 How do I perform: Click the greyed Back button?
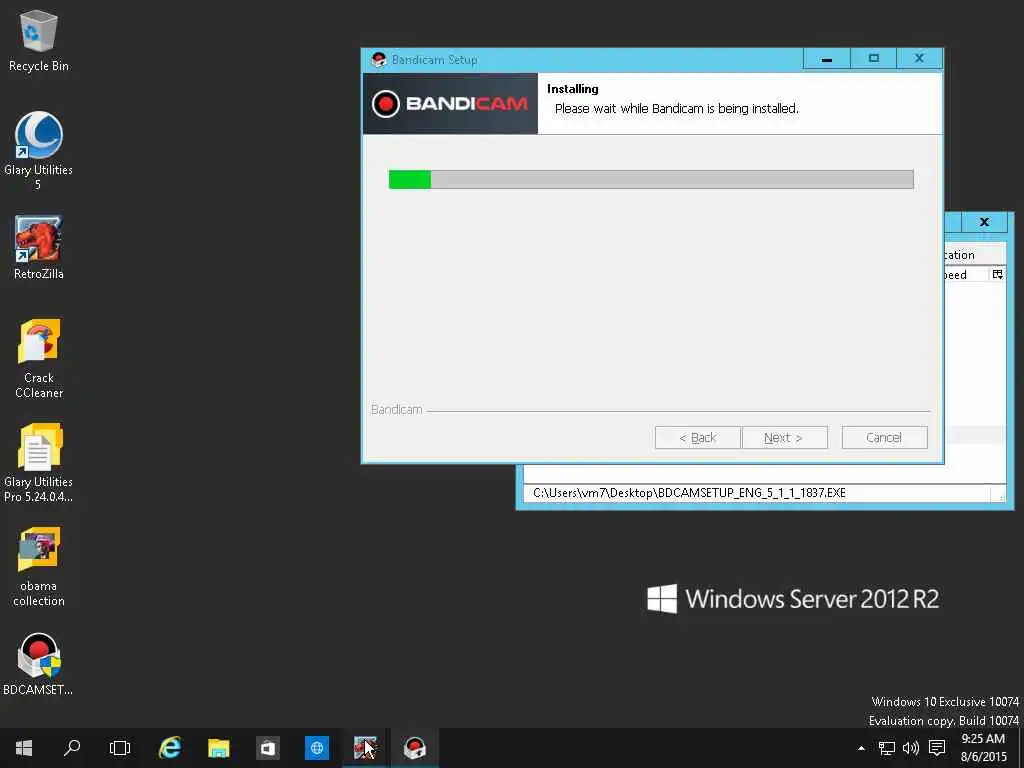(x=697, y=438)
